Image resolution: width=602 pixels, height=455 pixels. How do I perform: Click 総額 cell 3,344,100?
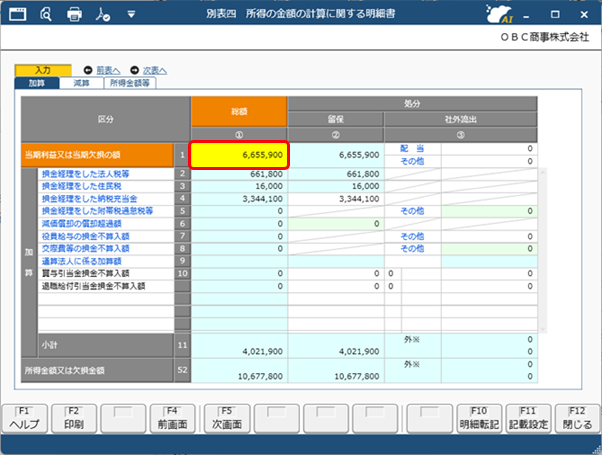click(x=239, y=199)
